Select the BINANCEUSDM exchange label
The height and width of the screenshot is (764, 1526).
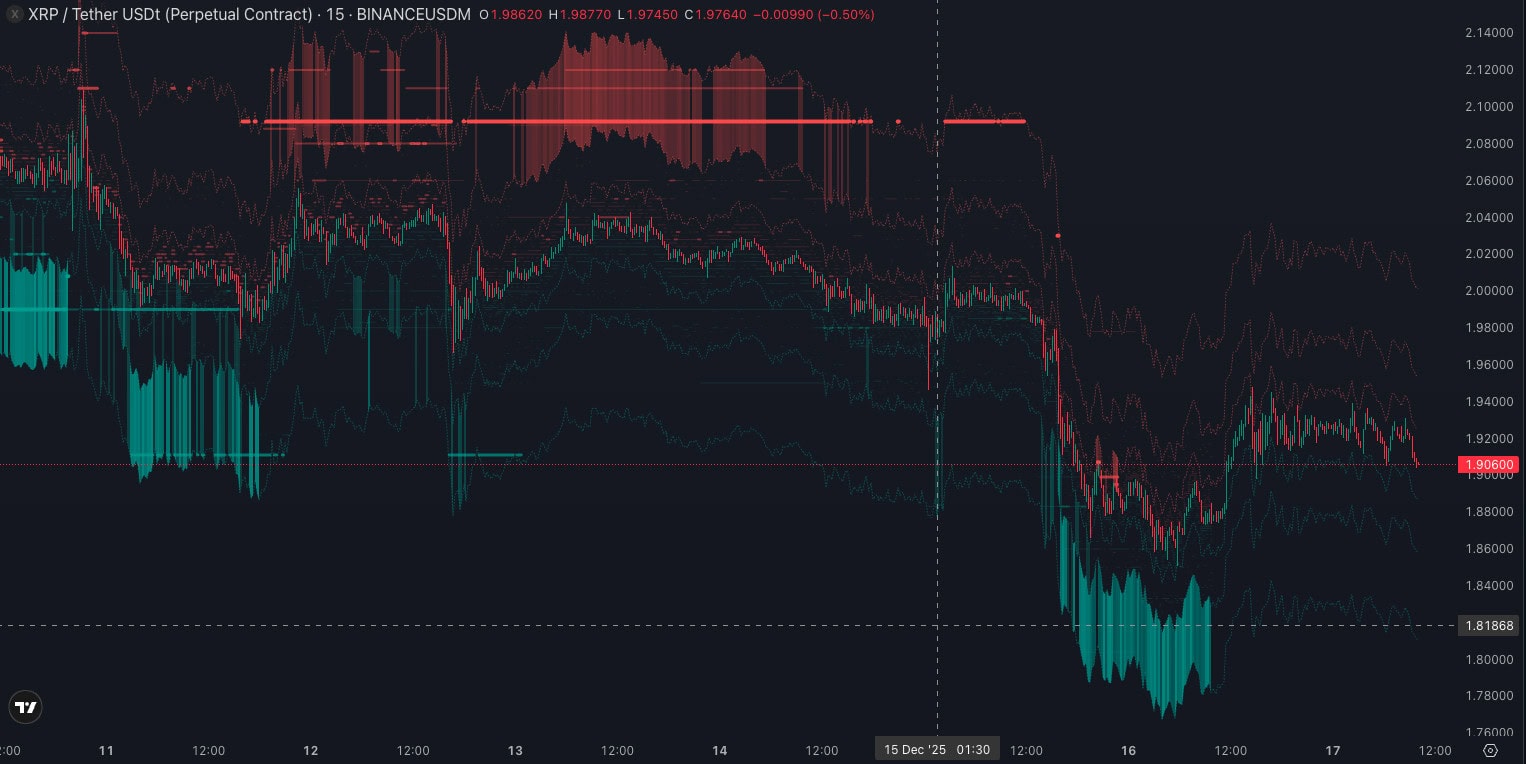pyautogui.click(x=413, y=15)
